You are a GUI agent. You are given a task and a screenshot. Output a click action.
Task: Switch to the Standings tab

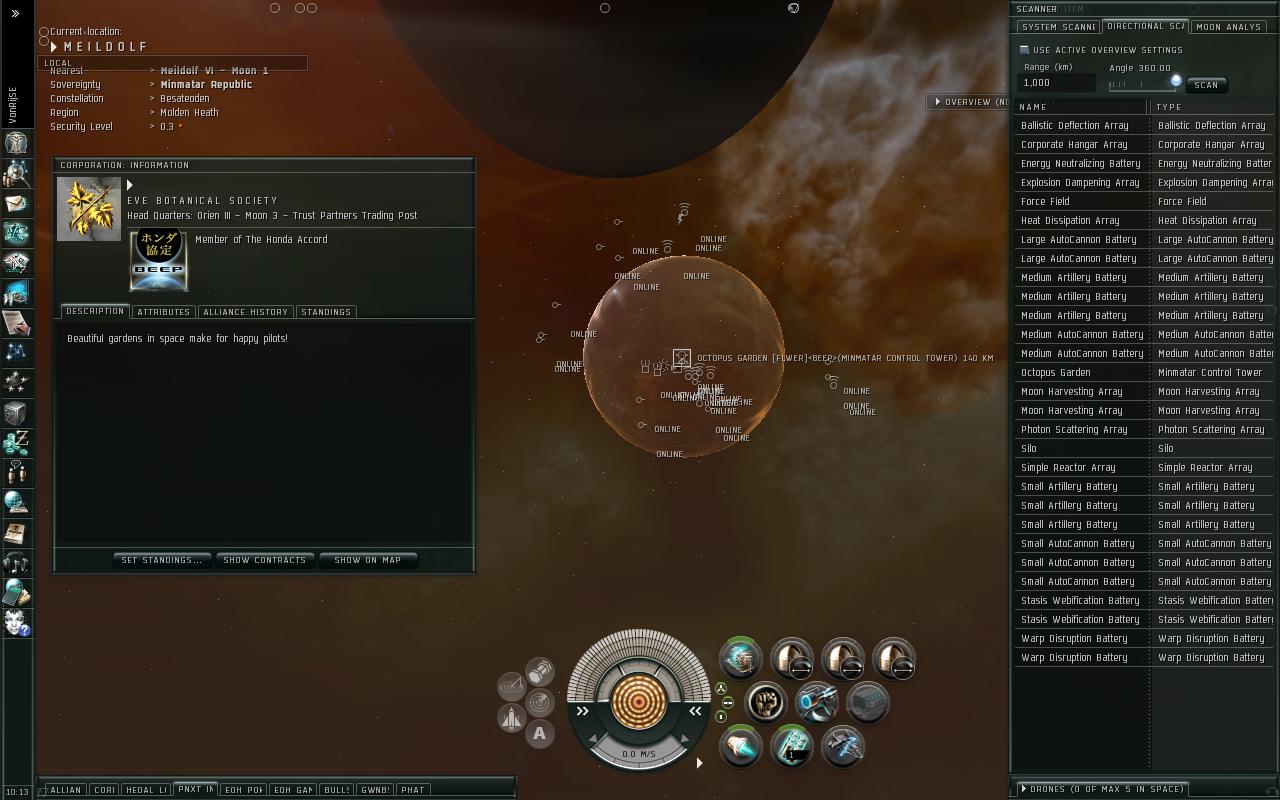(326, 312)
